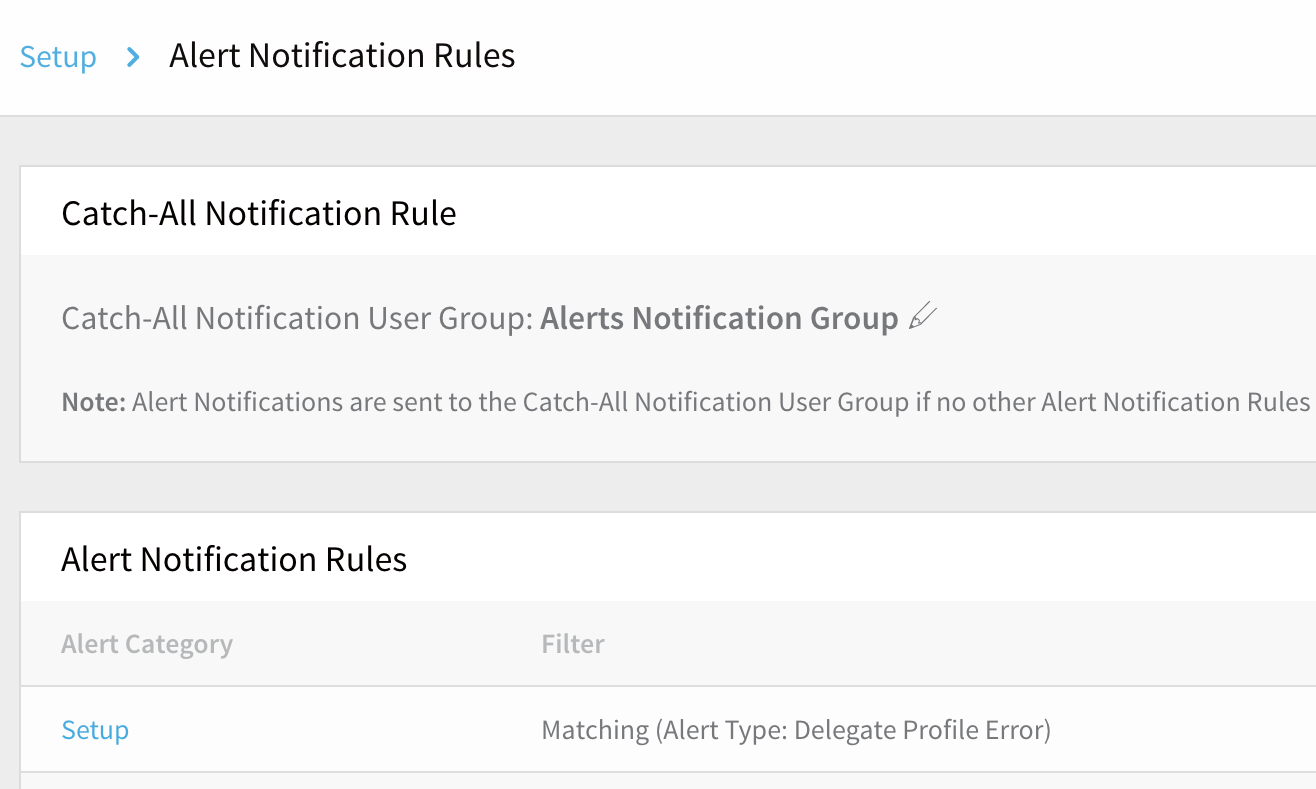Edit the Catch-All user group with pencil icon
The height and width of the screenshot is (789, 1316).
pyautogui.click(x=923, y=318)
